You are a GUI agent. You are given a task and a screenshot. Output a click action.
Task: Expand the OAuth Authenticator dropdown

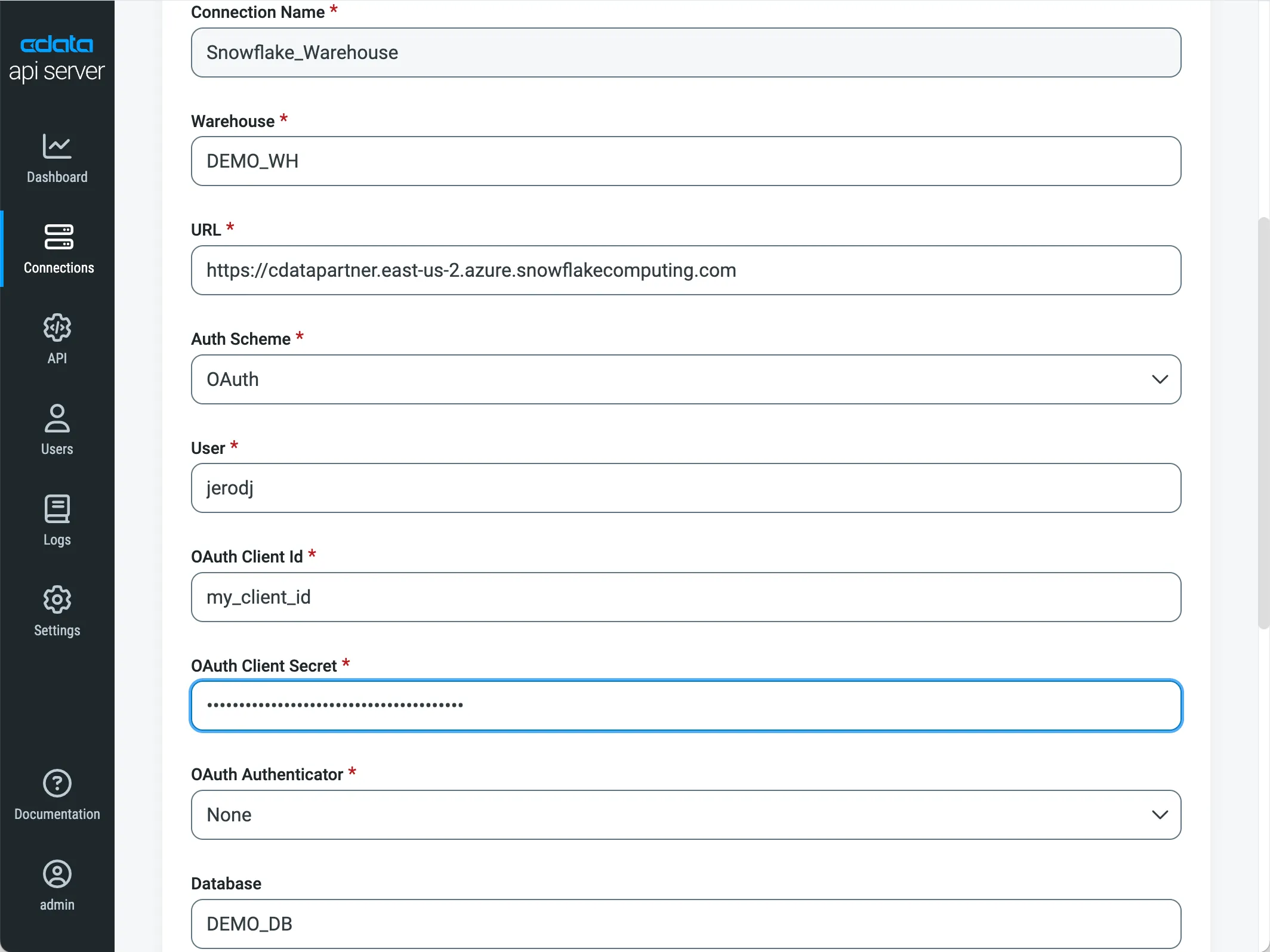pos(685,815)
